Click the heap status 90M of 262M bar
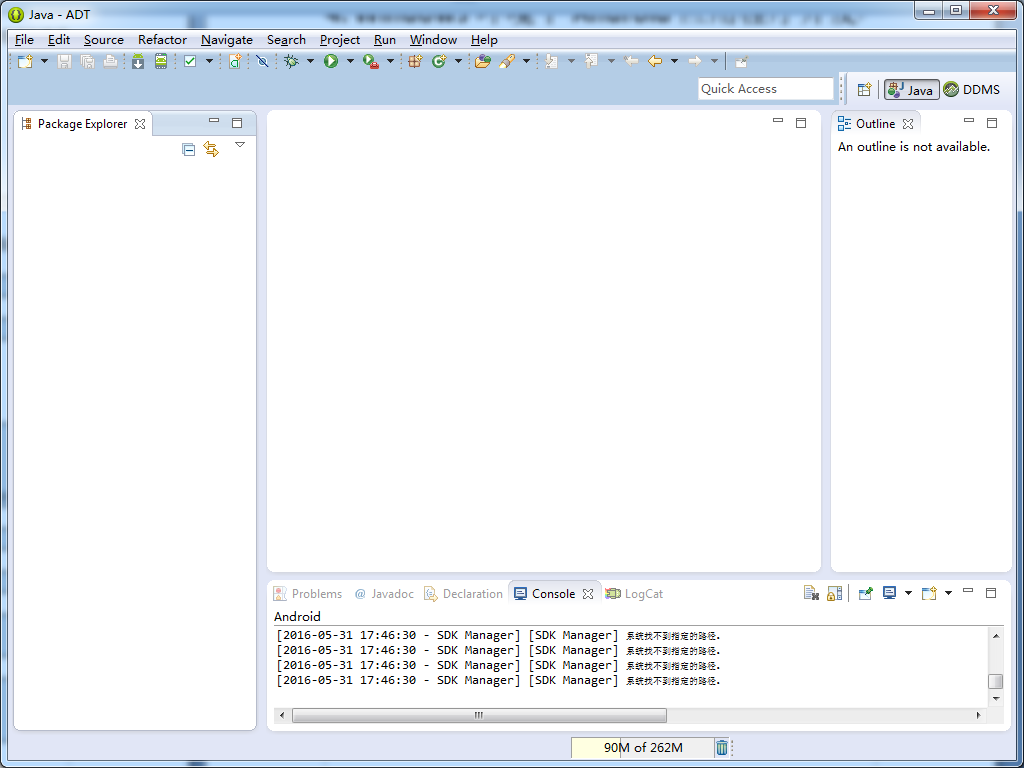 (643, 748)
